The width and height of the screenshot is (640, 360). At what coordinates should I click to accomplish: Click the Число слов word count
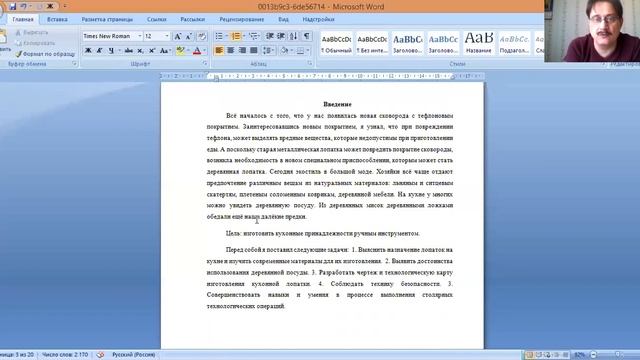[x=65, y=355]
